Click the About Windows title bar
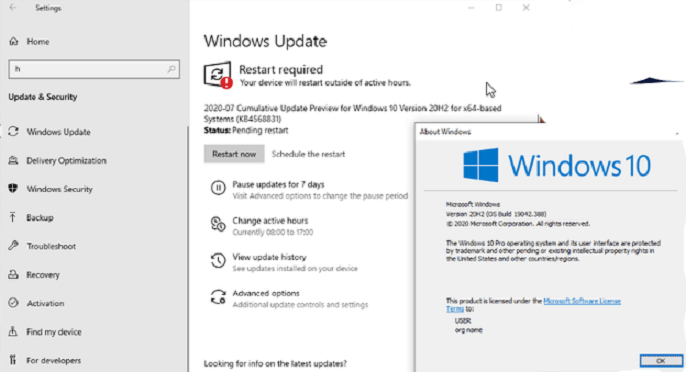 click(549, 132)
